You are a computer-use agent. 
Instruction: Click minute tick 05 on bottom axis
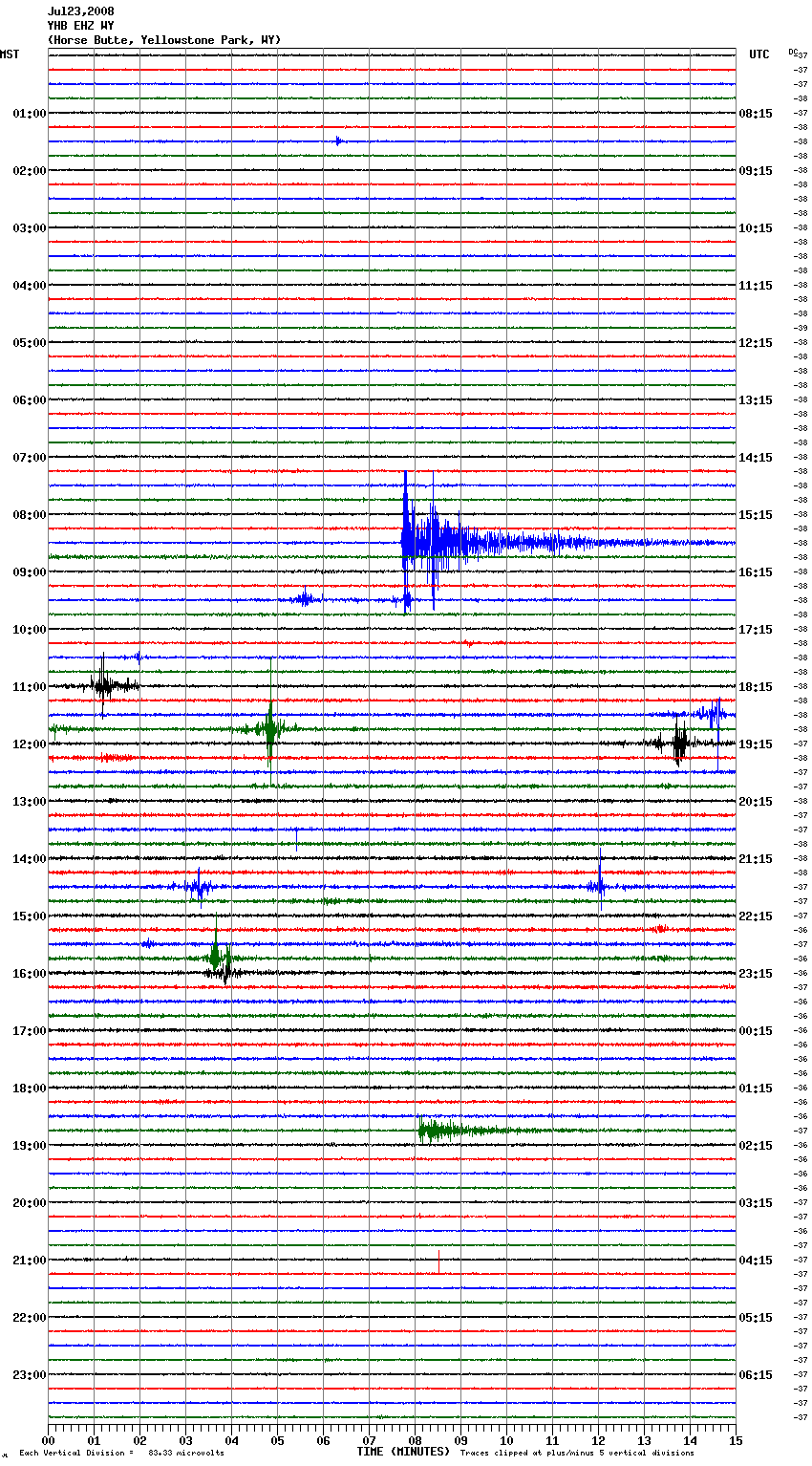[x=278, y=1441]
